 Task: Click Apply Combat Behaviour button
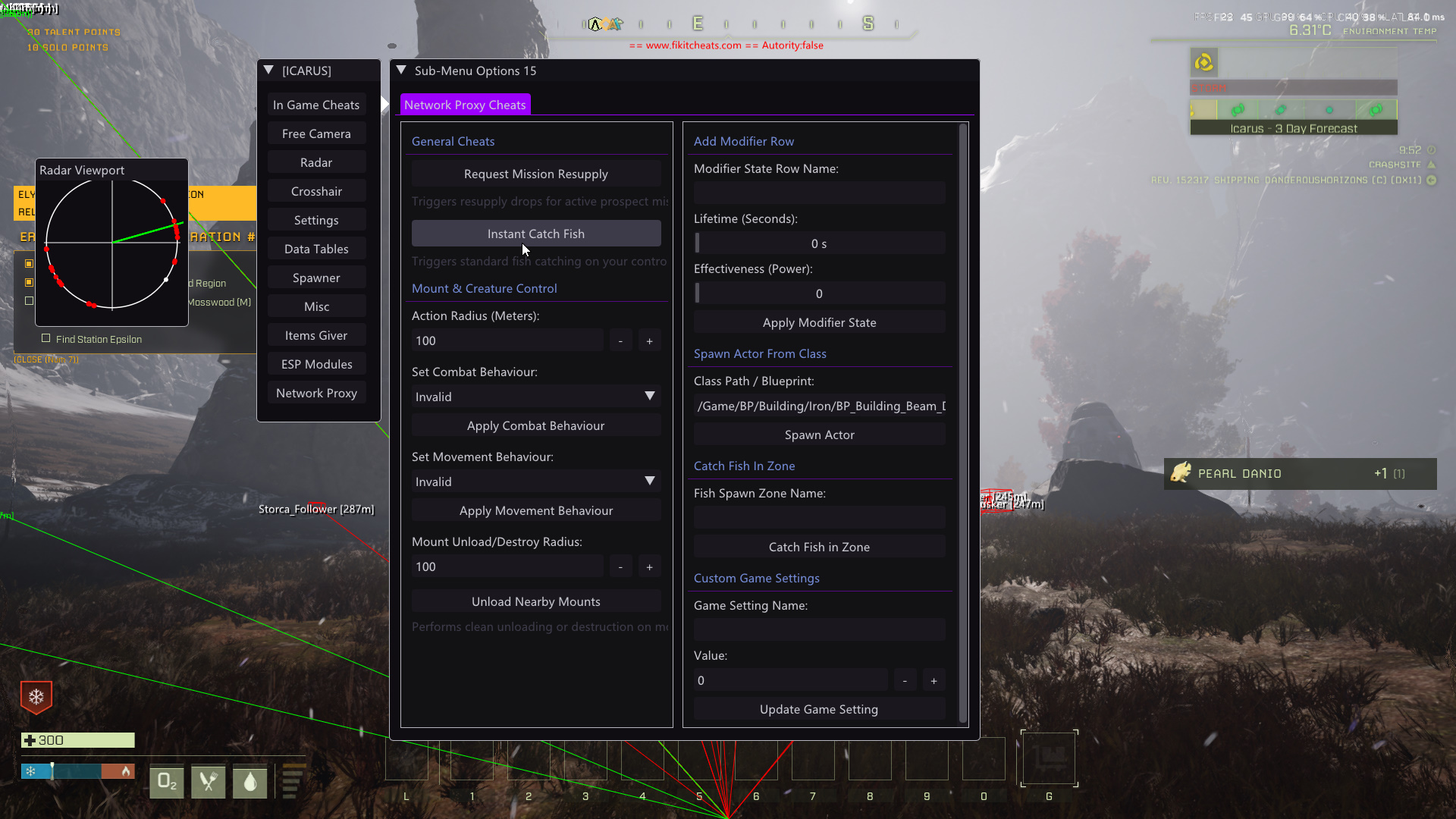pos(536,425)
